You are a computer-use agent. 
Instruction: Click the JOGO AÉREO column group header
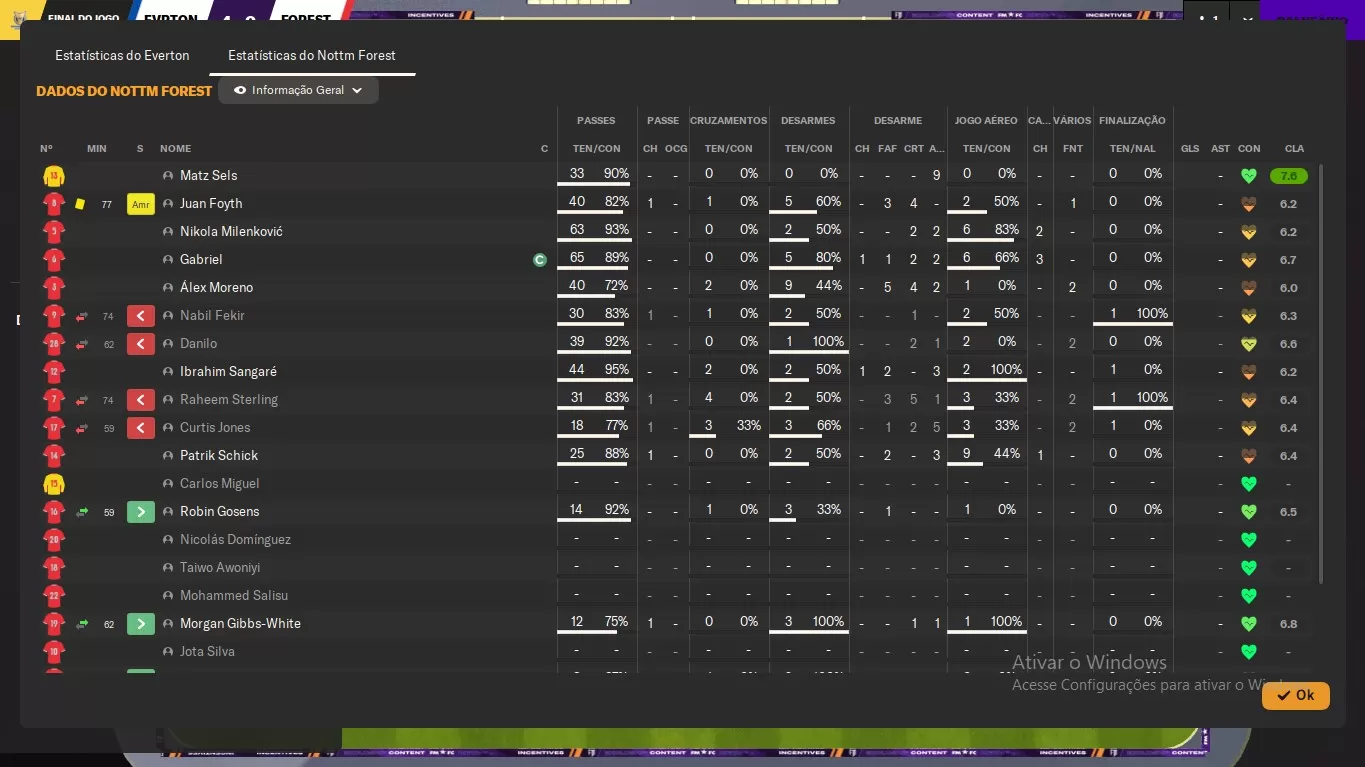tap(986, 121)
